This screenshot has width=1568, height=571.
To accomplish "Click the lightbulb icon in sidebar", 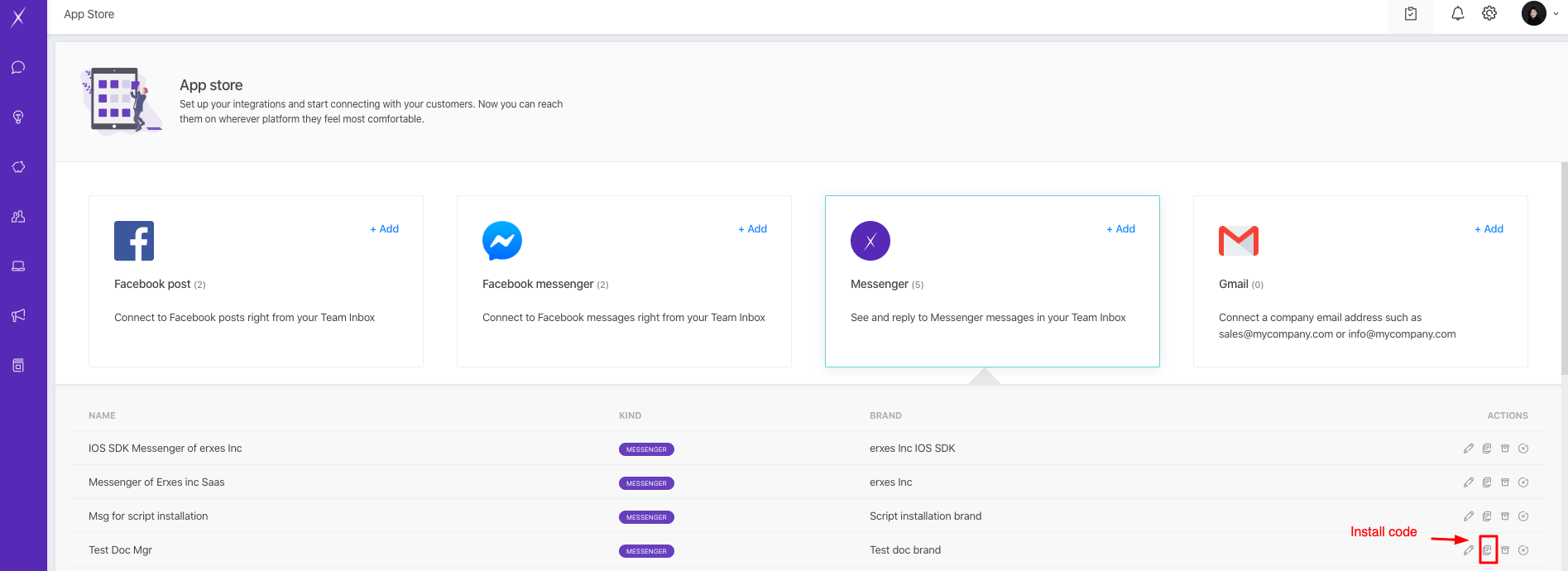I will tap(18, 118).
